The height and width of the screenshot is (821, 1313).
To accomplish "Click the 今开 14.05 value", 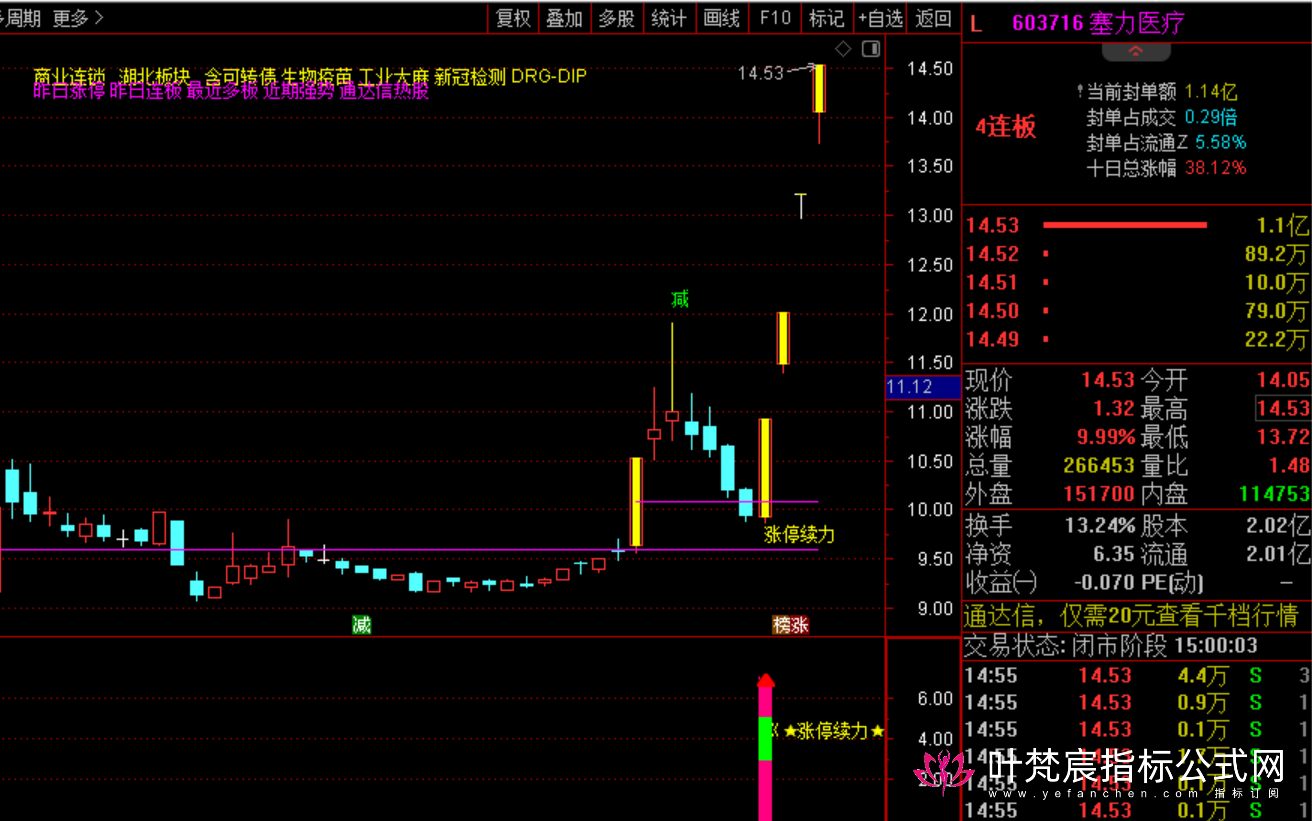I will pos(1283,380).
